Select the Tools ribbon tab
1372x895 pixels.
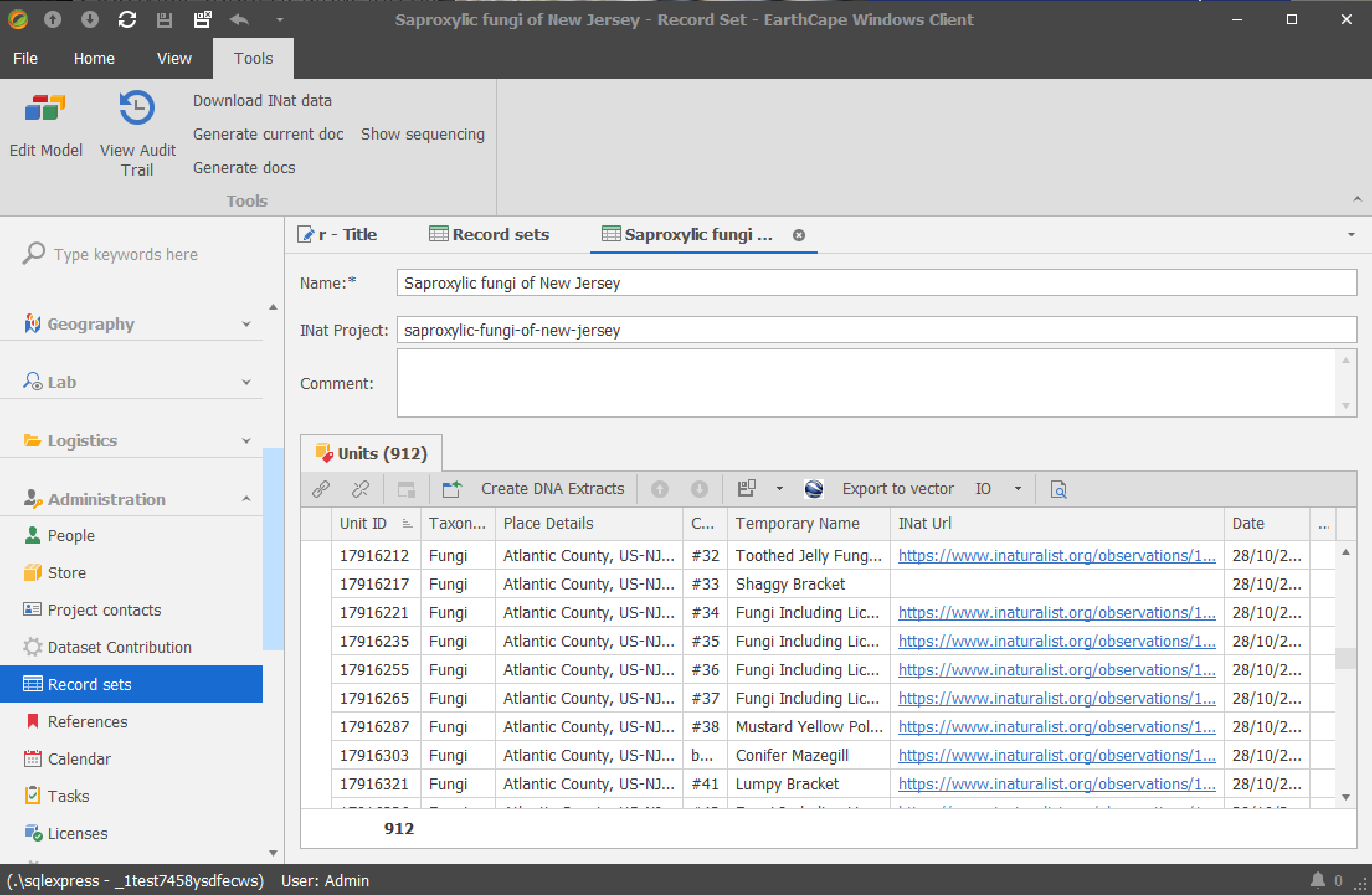pyautogui.click(x=253, y=58)
